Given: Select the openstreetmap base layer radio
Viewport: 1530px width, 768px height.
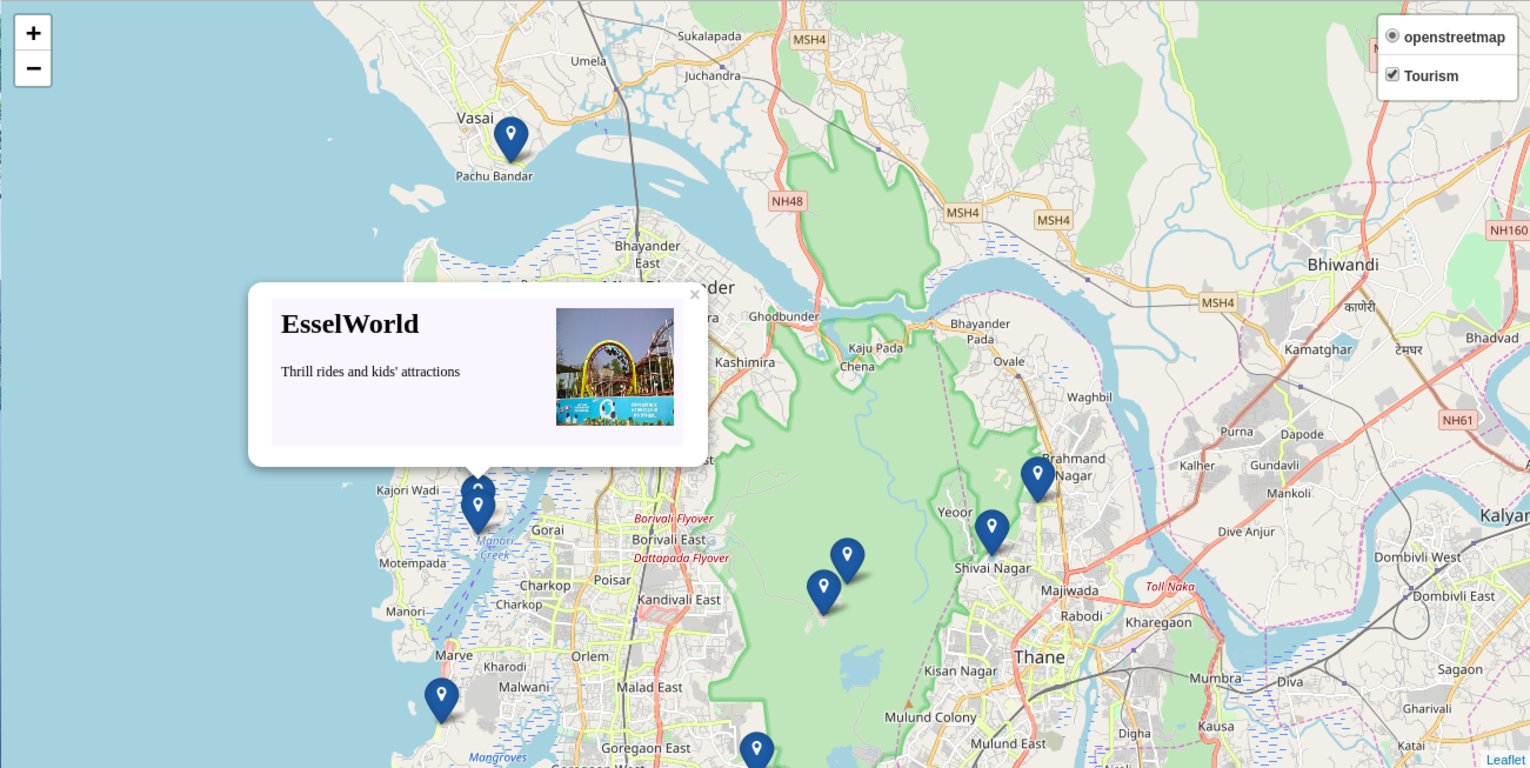Looking at the screenshot, I should click(1392, 36).
